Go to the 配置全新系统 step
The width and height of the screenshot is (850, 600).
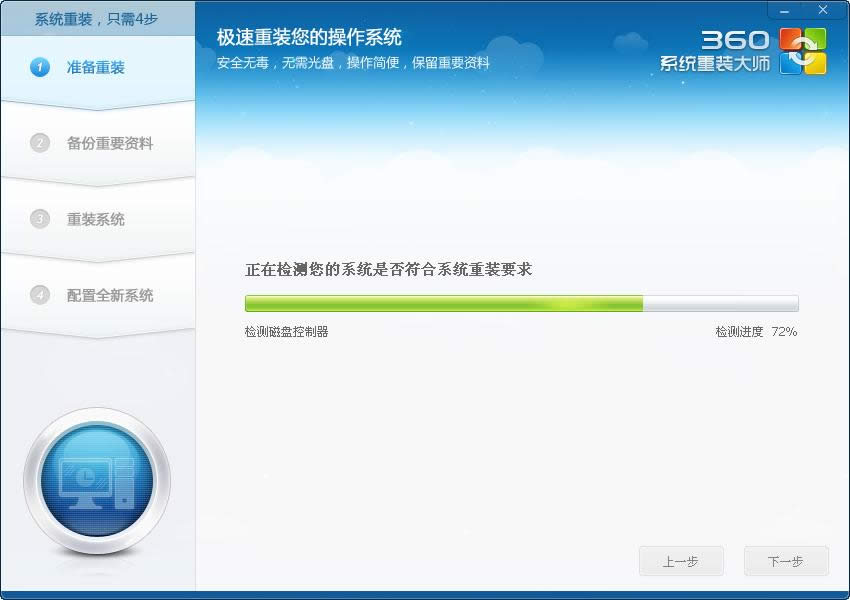[x=110, y=295]
